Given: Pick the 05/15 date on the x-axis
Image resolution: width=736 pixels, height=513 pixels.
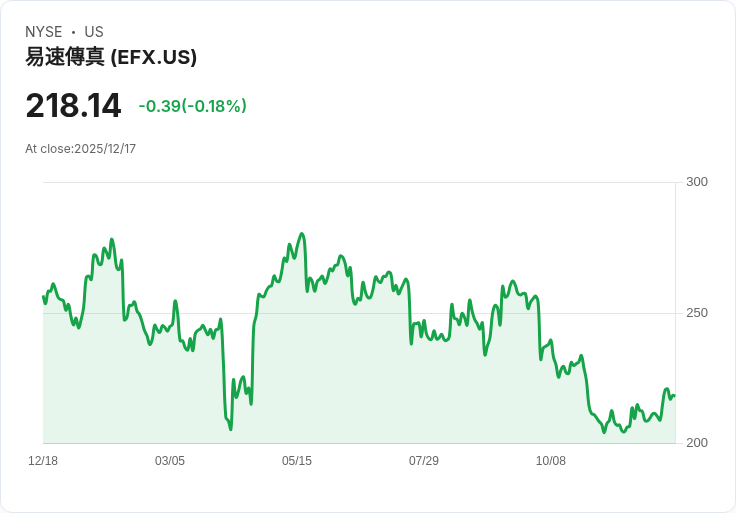Looking at the screenshot, I should click(x=297, y=461).
